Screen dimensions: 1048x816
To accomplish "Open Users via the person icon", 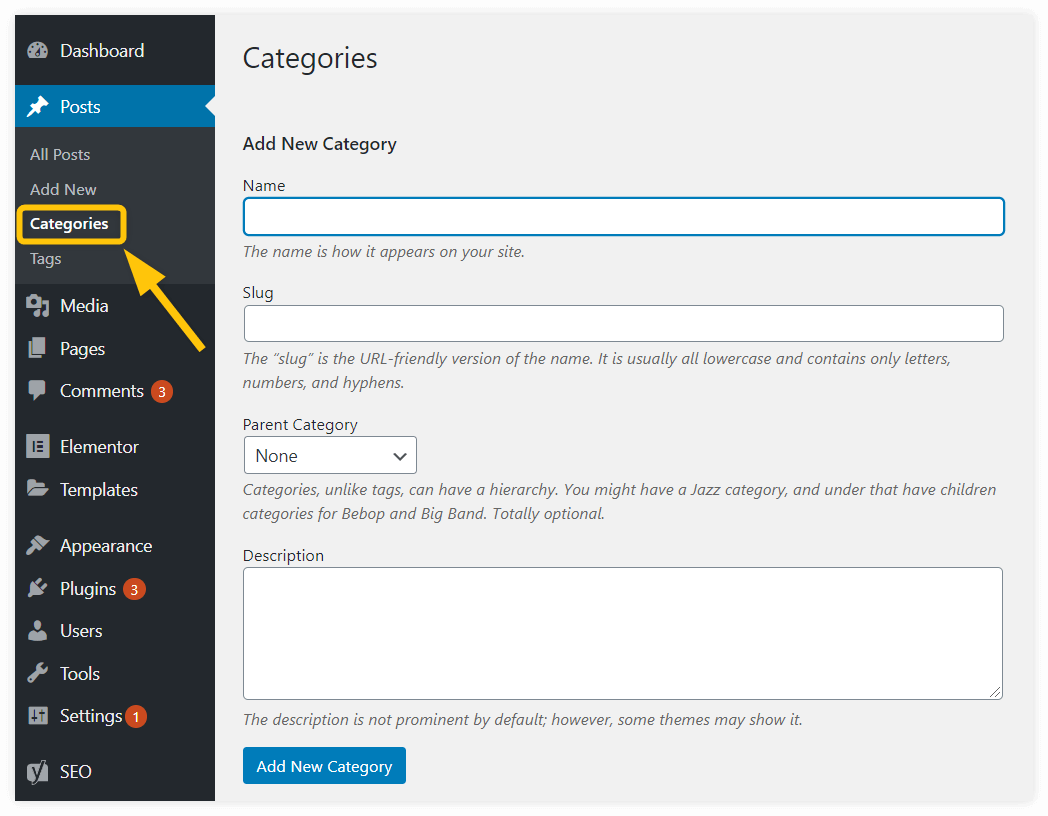I will tap(37, 631).
